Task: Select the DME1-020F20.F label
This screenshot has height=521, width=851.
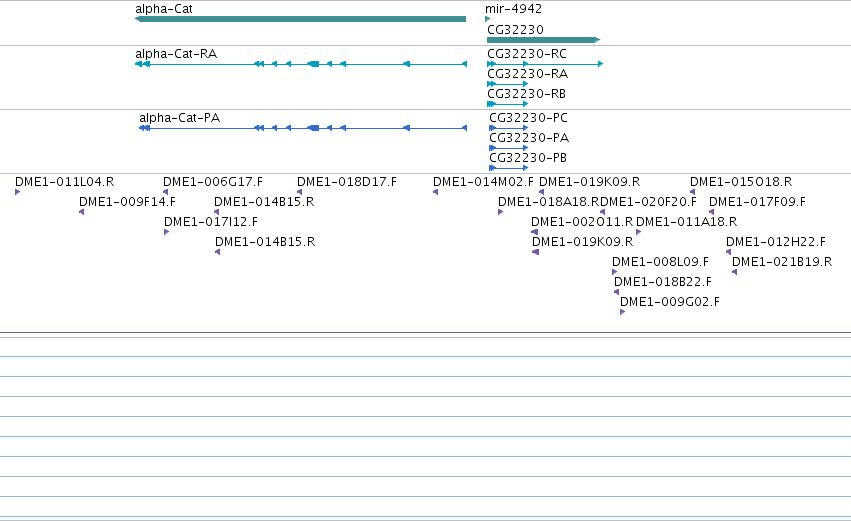Action: click(649, 202)
